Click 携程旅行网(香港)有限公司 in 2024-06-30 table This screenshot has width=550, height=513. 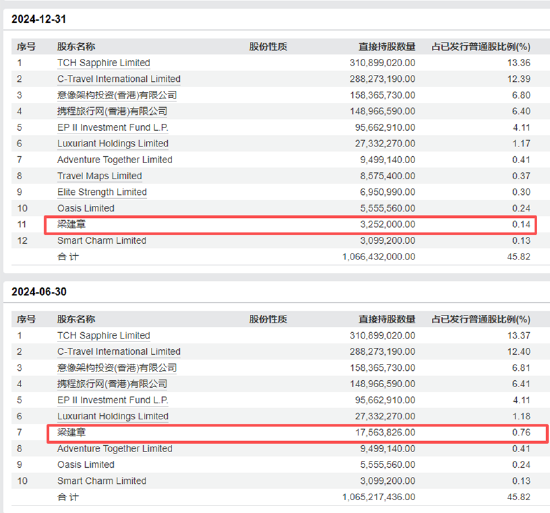[112, 384]
